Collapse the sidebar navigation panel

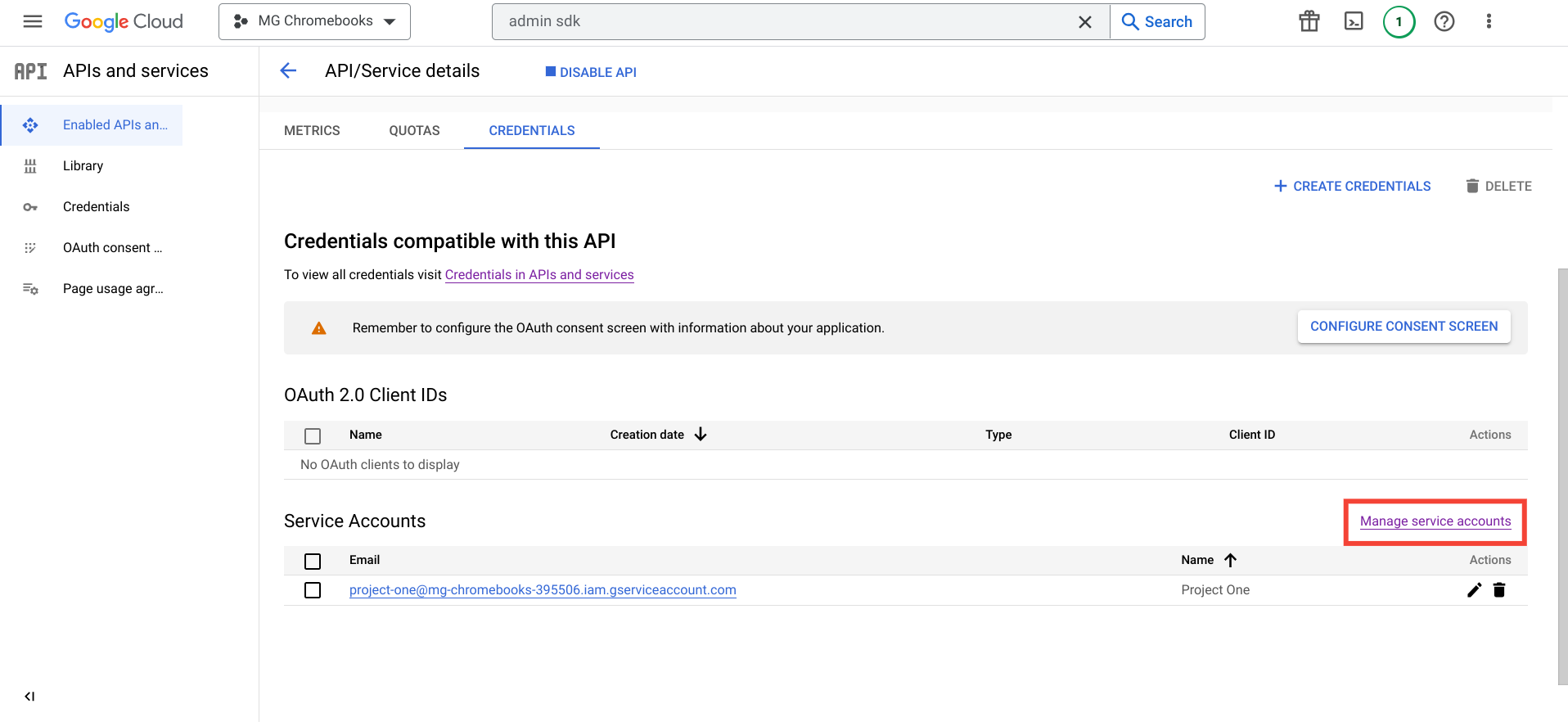[x=29, y=697]
